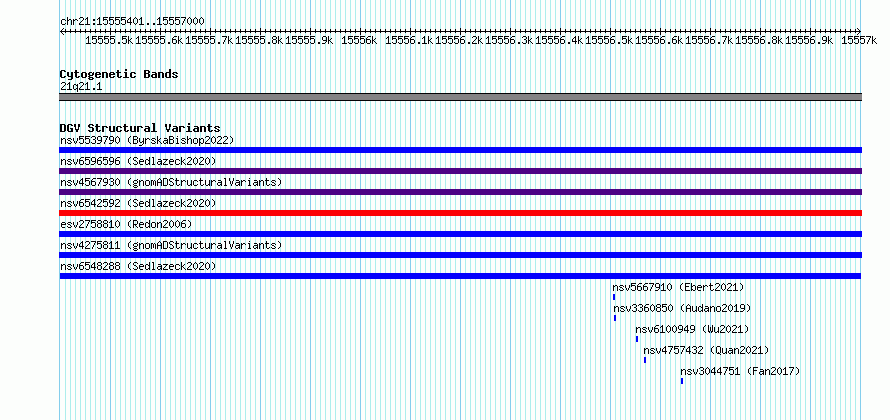Click the 15556.4k ruler position
This screenshot has width=890, height=420.
(559, 40)
